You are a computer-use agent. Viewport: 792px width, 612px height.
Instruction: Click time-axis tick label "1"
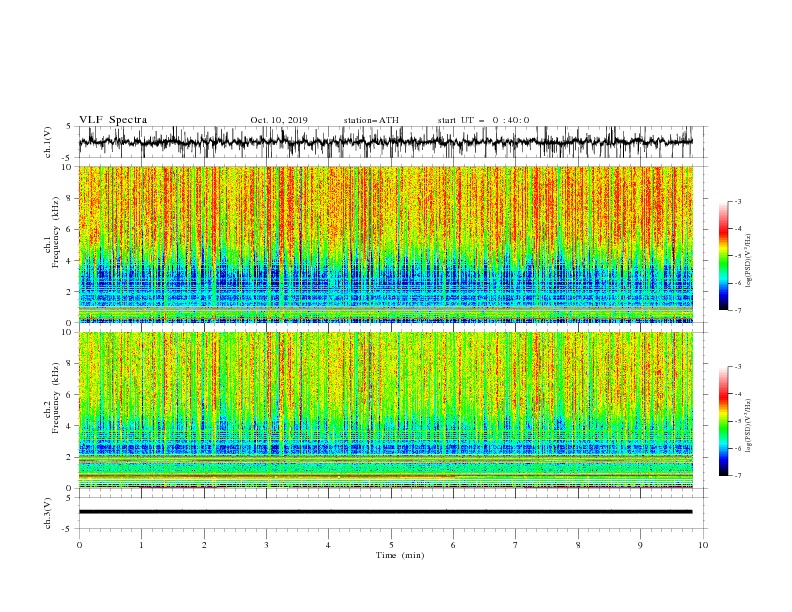coord(141,545)
